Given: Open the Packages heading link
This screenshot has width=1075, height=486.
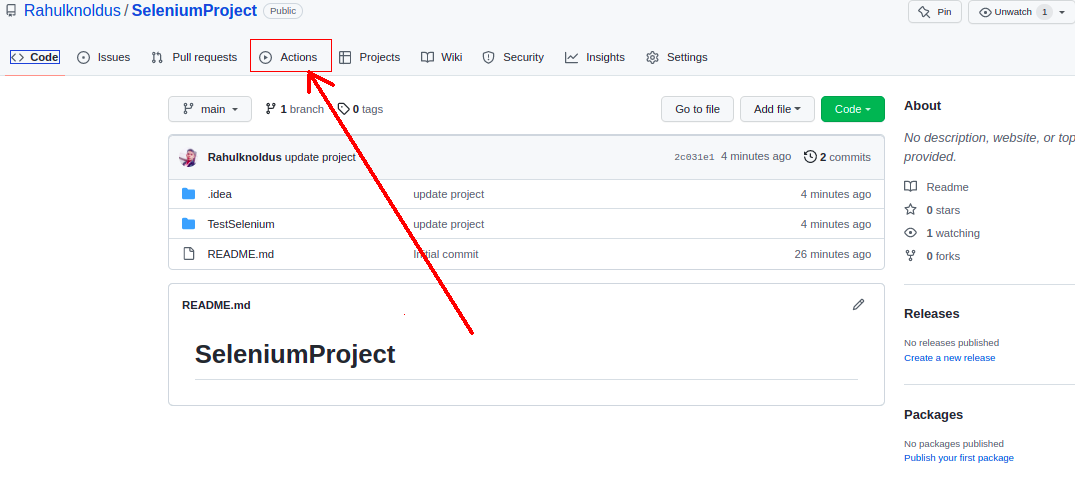Looking at the screenshot, I should 934,415.
